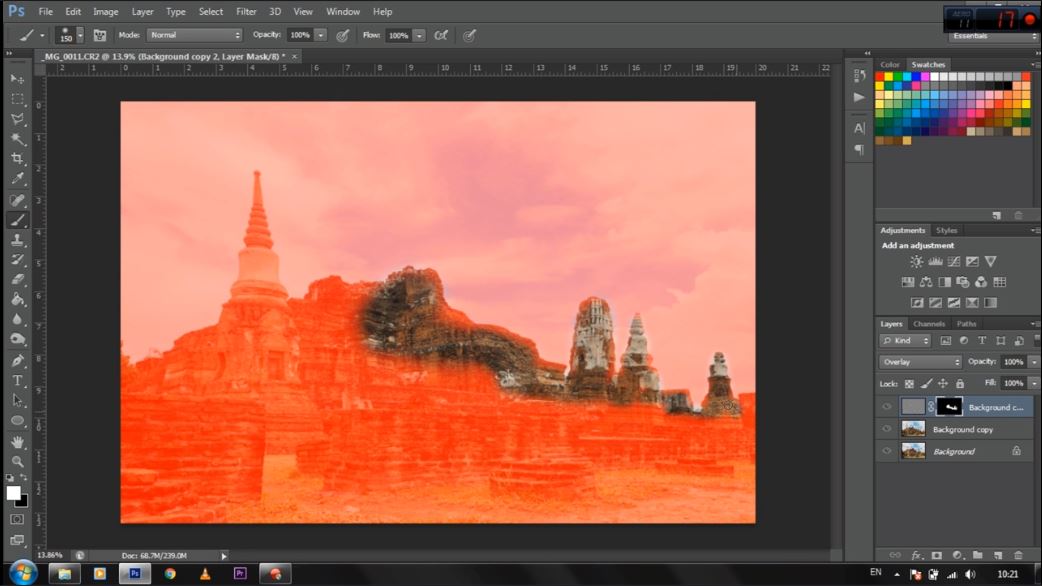The image size is (1042, 586).
Task: Expand the Essentials workspace dropdown
Action: click(x=993, y=36)
